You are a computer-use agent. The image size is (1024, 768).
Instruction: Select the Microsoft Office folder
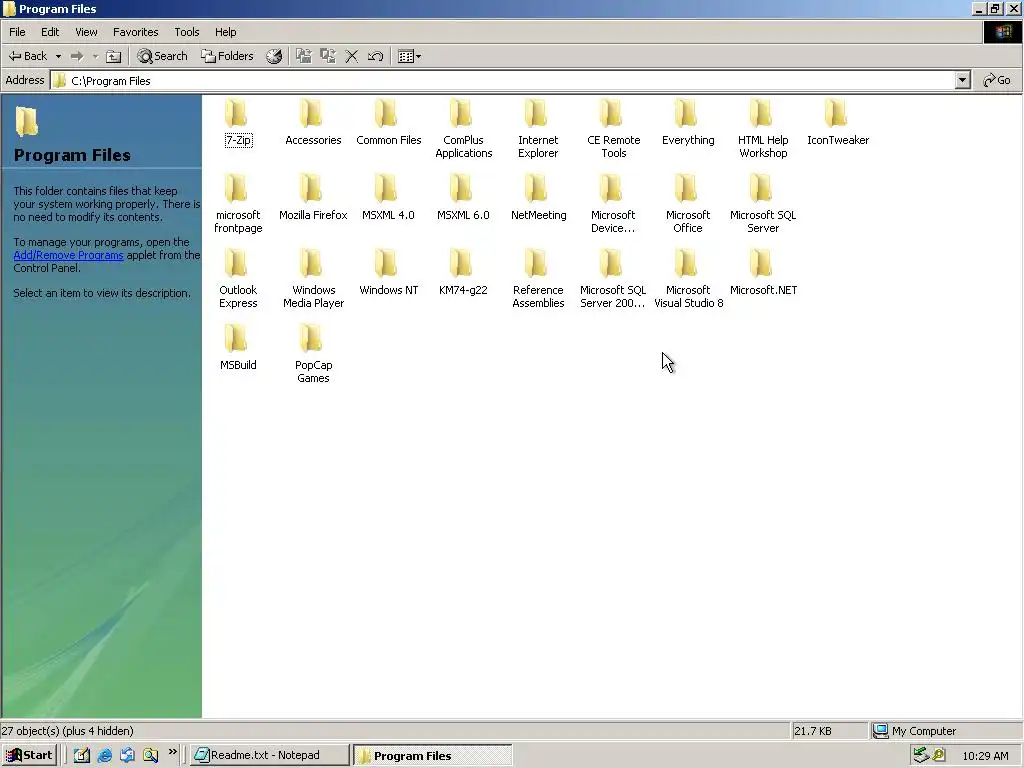[x=688, y=204]
